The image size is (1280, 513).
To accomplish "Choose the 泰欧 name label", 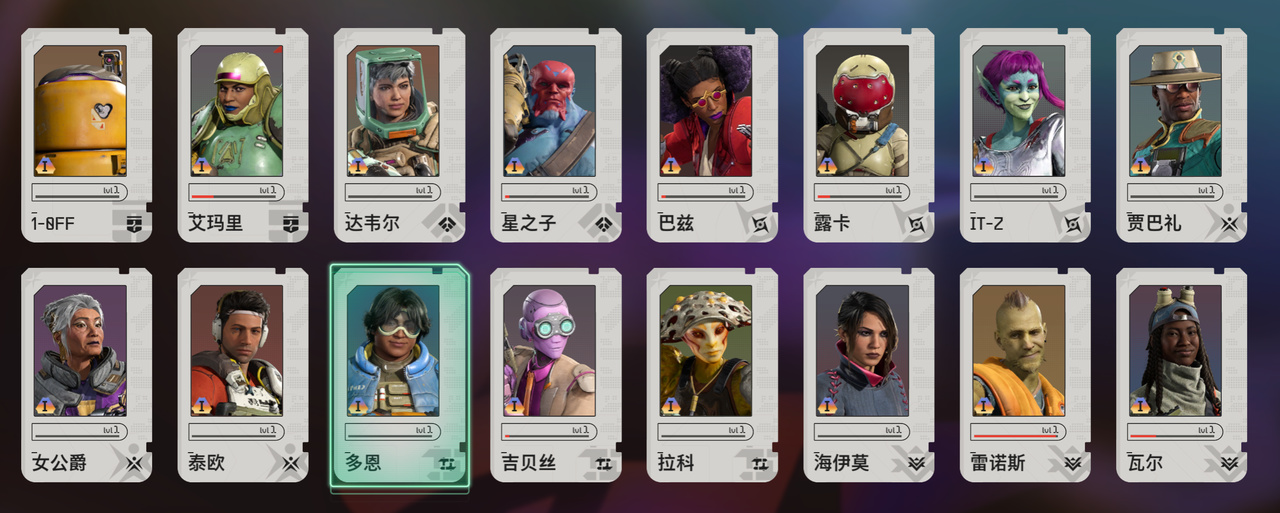I will (207, 463).
